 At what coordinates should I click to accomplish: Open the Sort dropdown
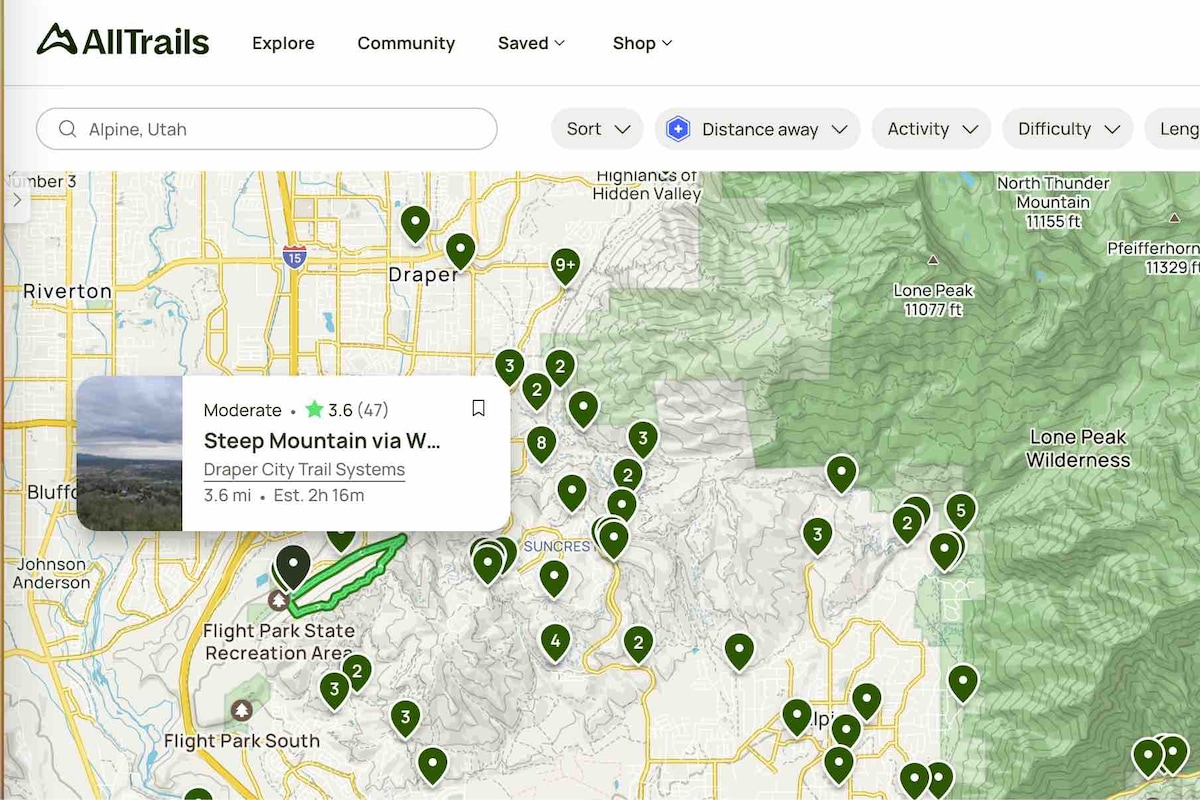(x=597, y=129)
